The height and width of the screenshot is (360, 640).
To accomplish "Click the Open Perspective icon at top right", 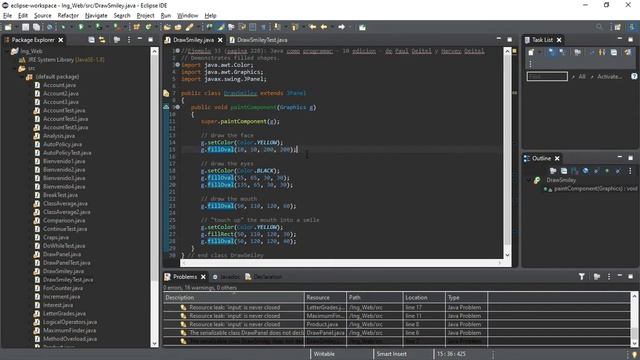I will (x=618, y=27).
